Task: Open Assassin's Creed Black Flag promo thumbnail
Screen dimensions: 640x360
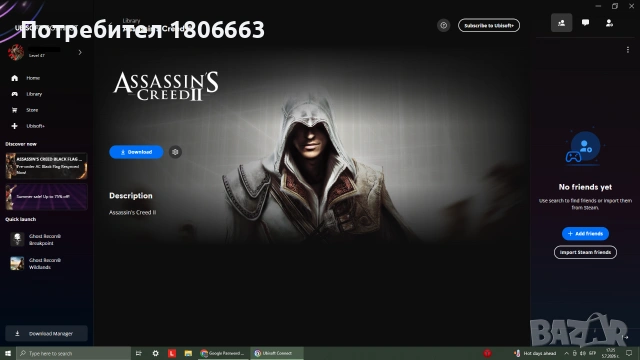Action: 47,166
